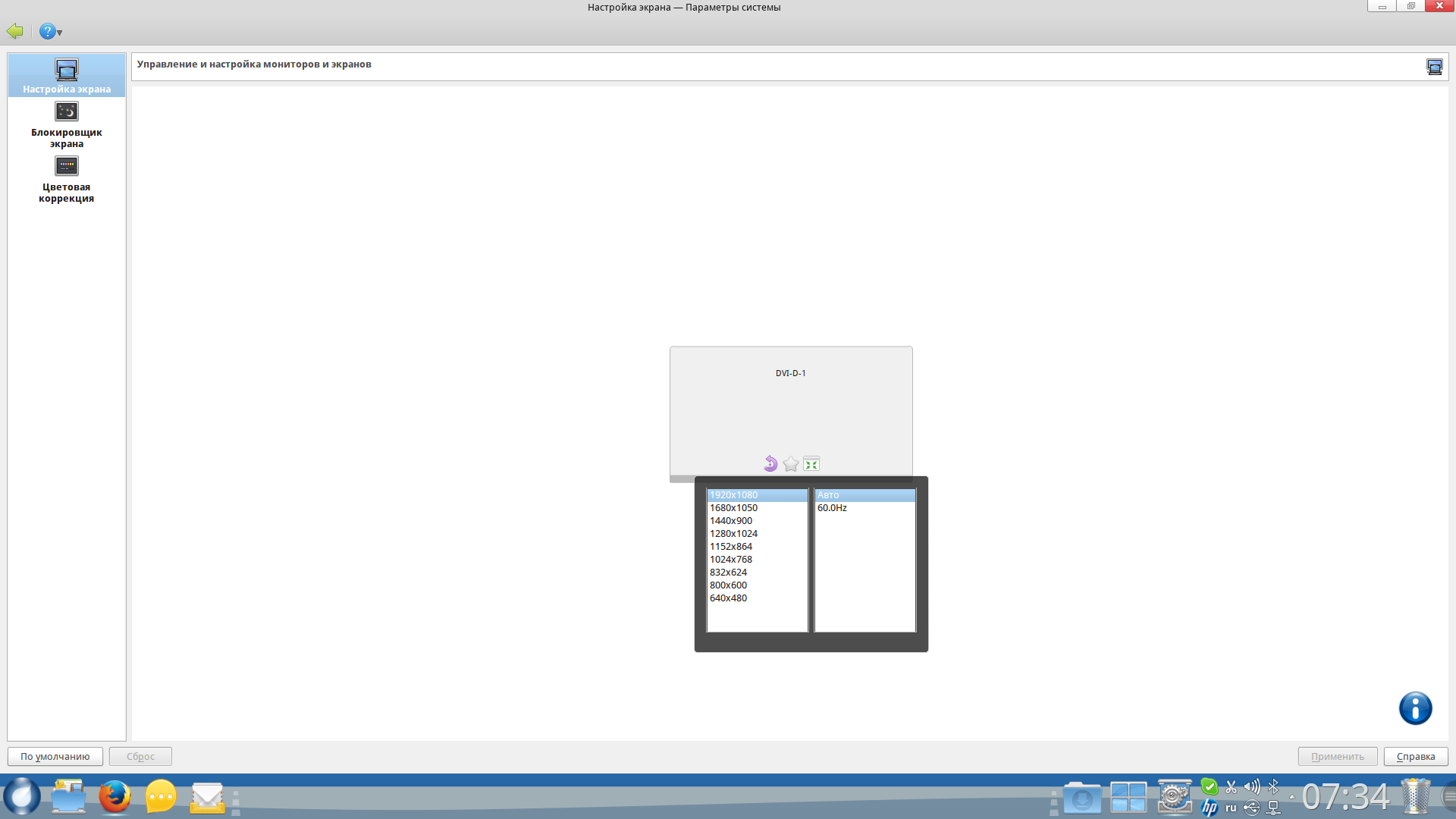
Task: Show hidden tray icons arrow
Action: 1291,797
